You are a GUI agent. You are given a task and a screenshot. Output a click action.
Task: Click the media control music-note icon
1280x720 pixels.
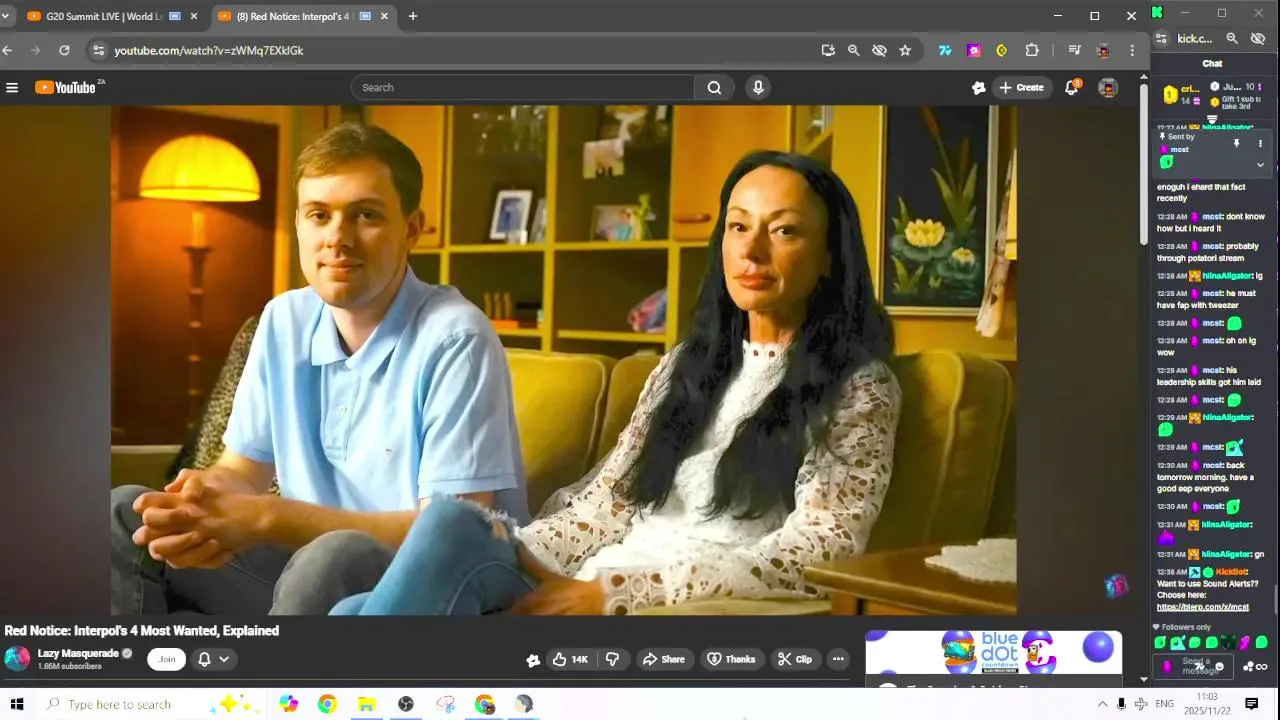click(x=1074, y=50)
